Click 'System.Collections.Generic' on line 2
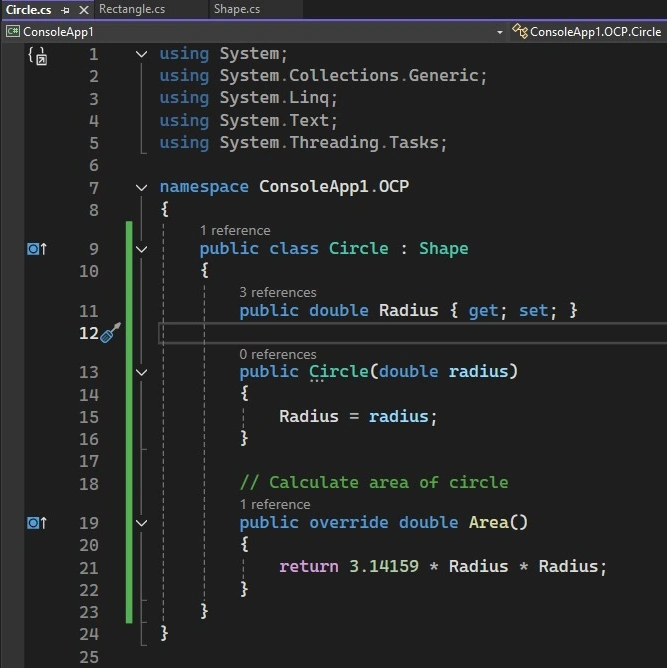Screen dimensions: 667x668 [348, 76]
